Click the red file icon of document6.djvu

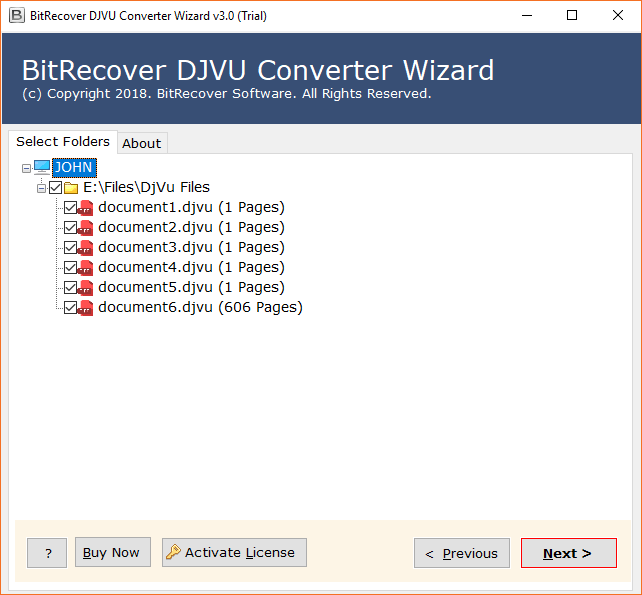85,308
